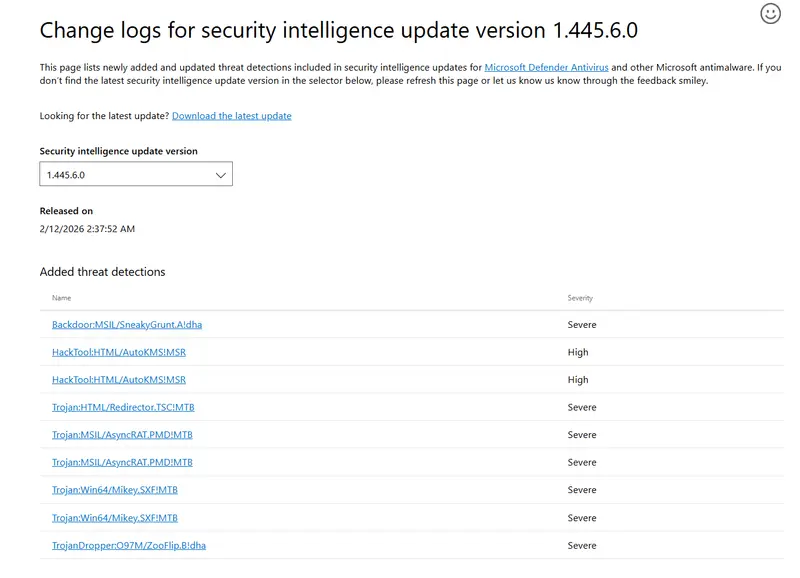The width and height of the screenshot is (800, 578).
Task: Click the second HackTool:HTML/AutoKMS!MSR link
Action: tap(119, 380)
